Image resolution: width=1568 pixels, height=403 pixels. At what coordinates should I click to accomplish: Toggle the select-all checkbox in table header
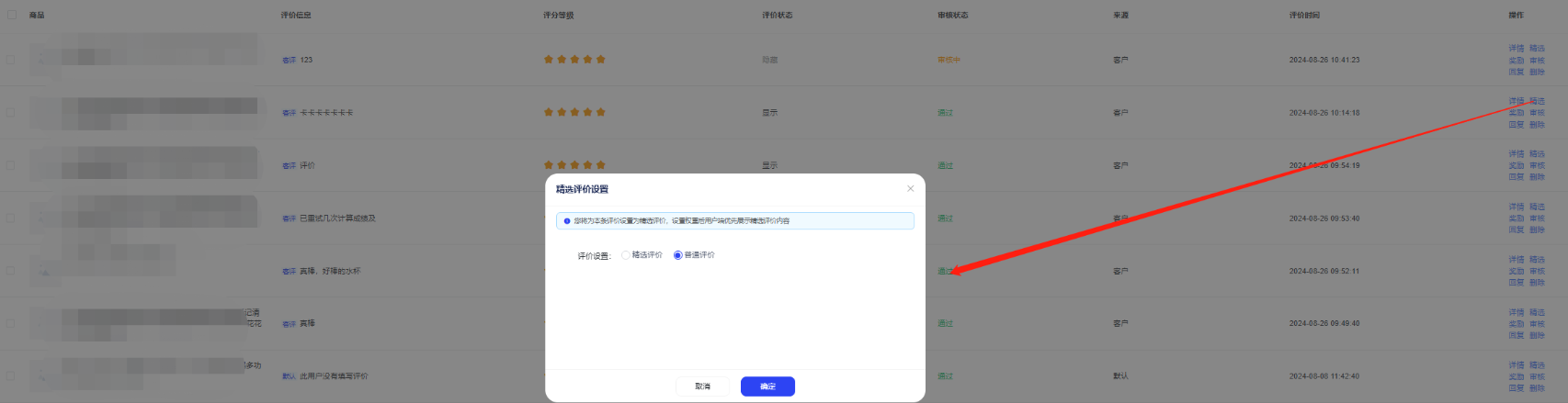[12, 15]
